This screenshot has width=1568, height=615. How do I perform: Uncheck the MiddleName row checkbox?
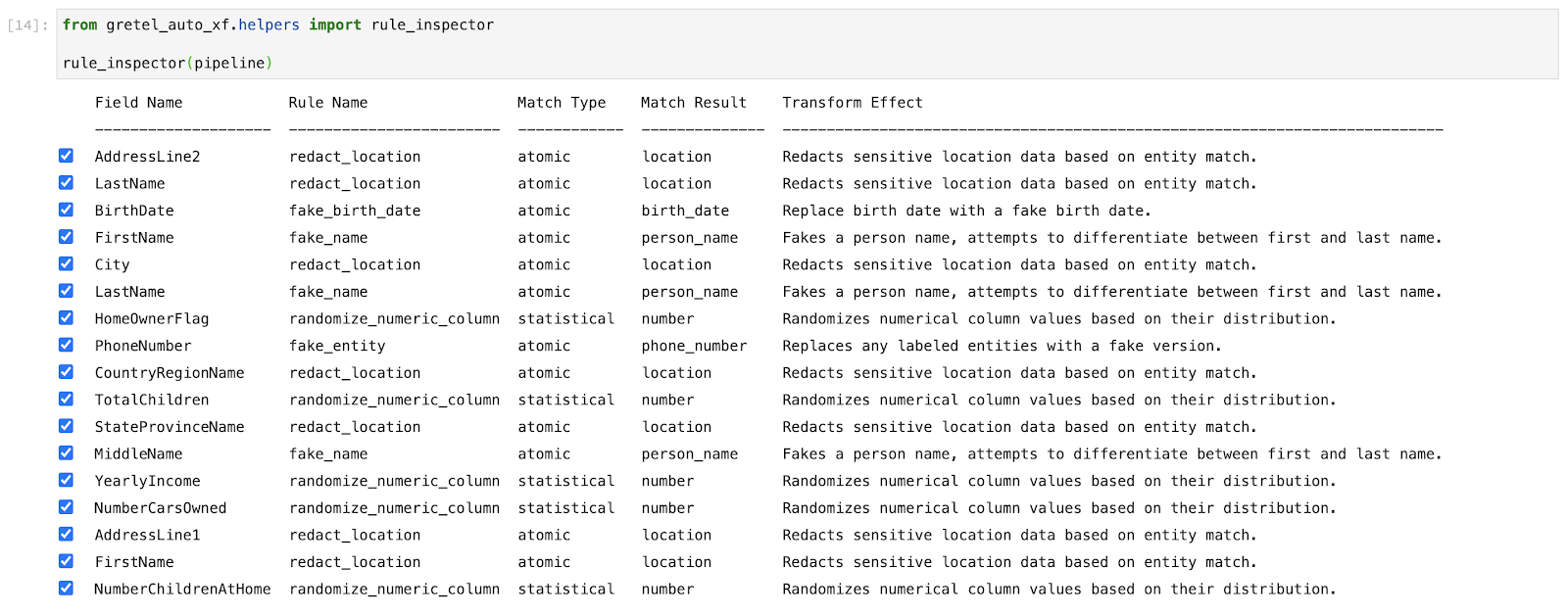pos(66,452)
